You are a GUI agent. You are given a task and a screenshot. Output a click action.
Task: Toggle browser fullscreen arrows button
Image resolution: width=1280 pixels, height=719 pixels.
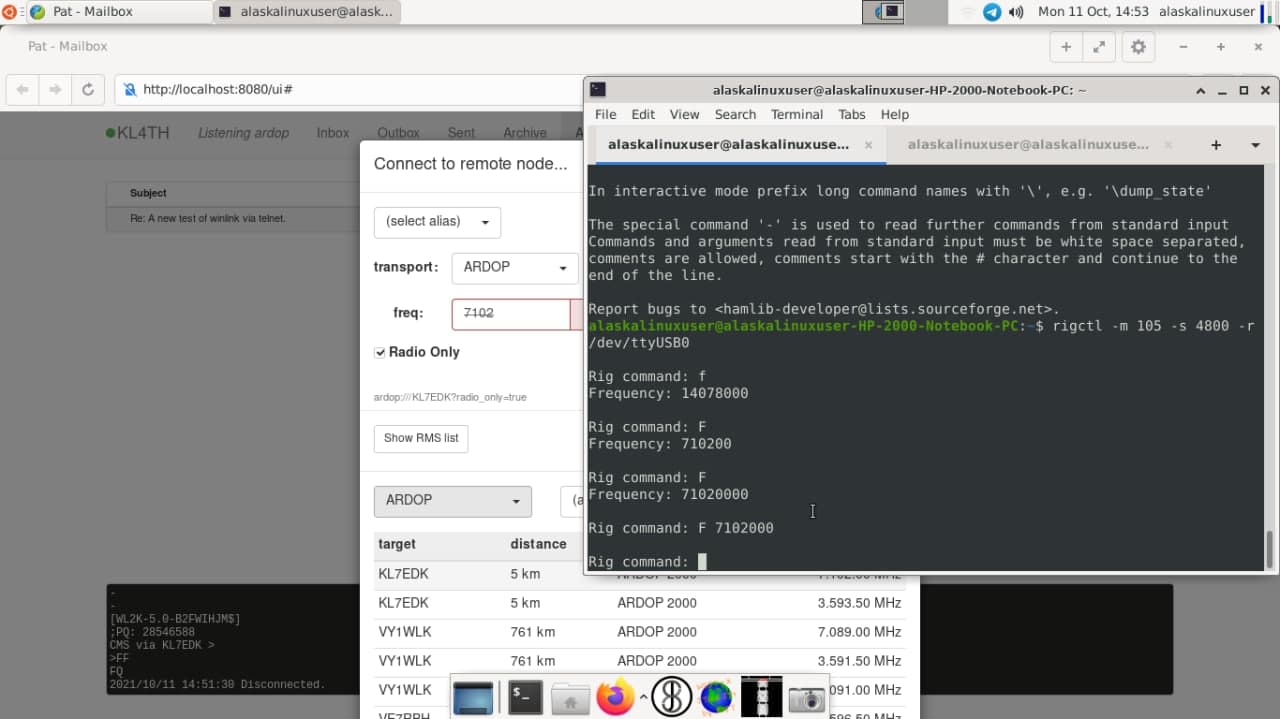pos(1099,47)
